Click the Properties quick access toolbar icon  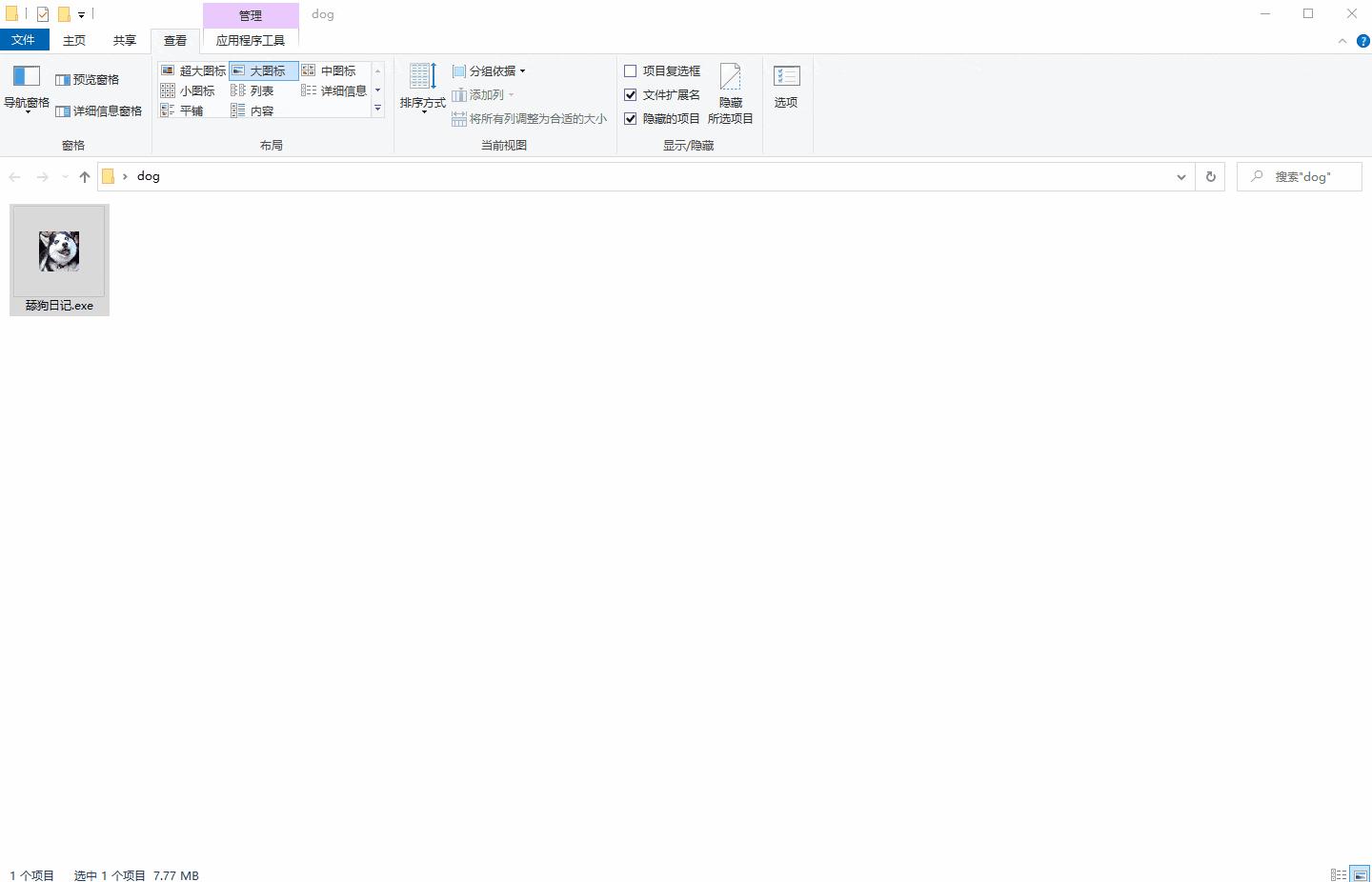(x=43, y=14)
